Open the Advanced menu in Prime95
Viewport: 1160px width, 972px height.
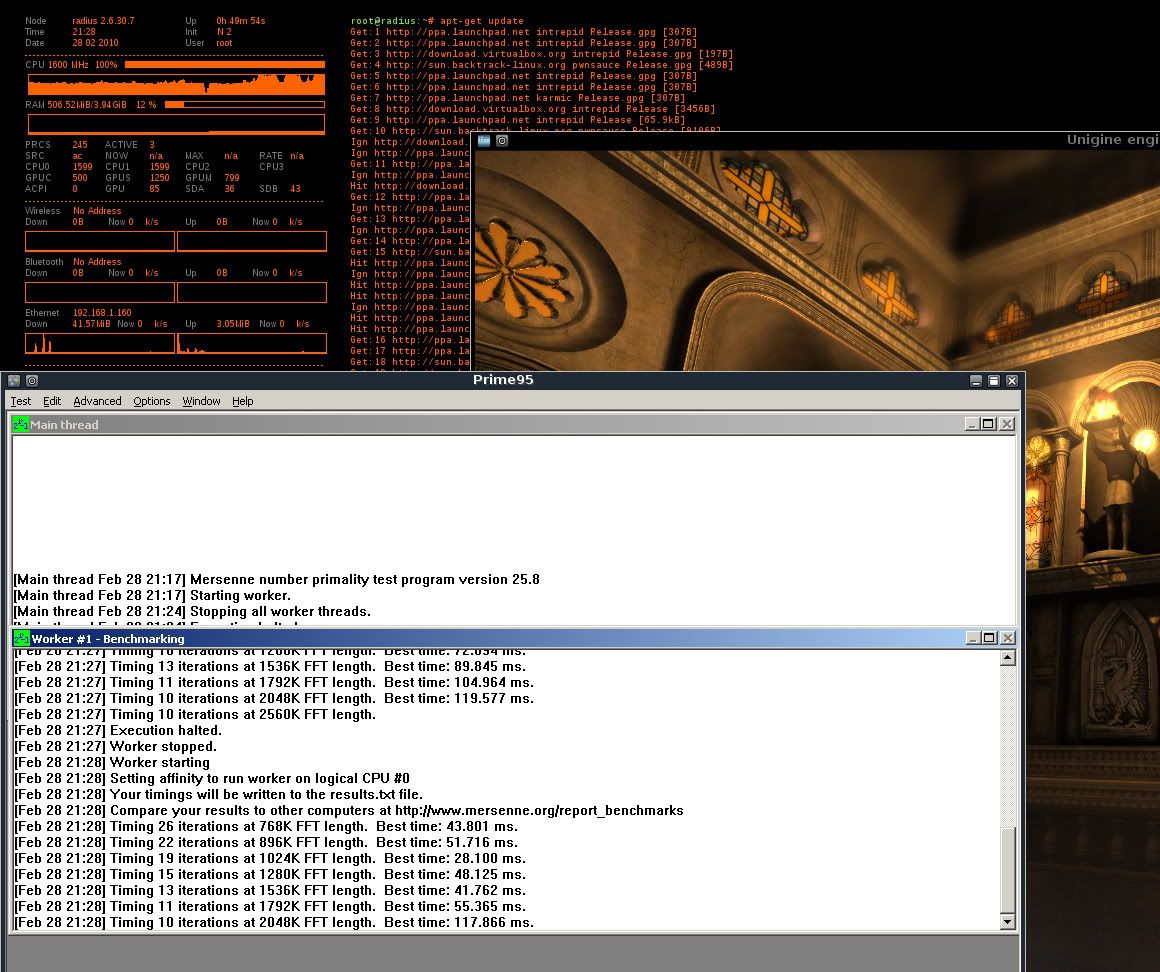click(97, 401)
